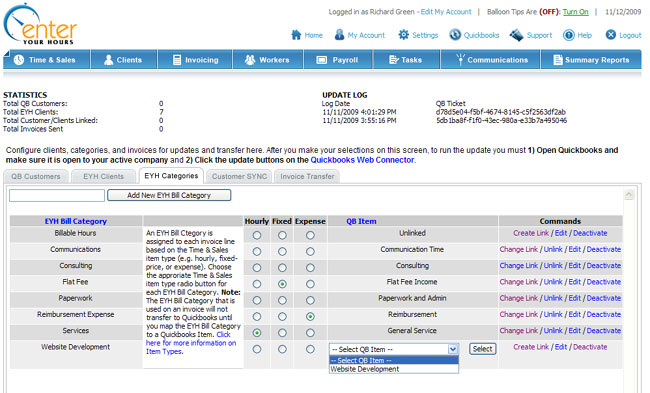This screenshot has height=393, width=650.
Task: Click the document icon beside Invoicing menu
Action: click(x=177, y=60)
